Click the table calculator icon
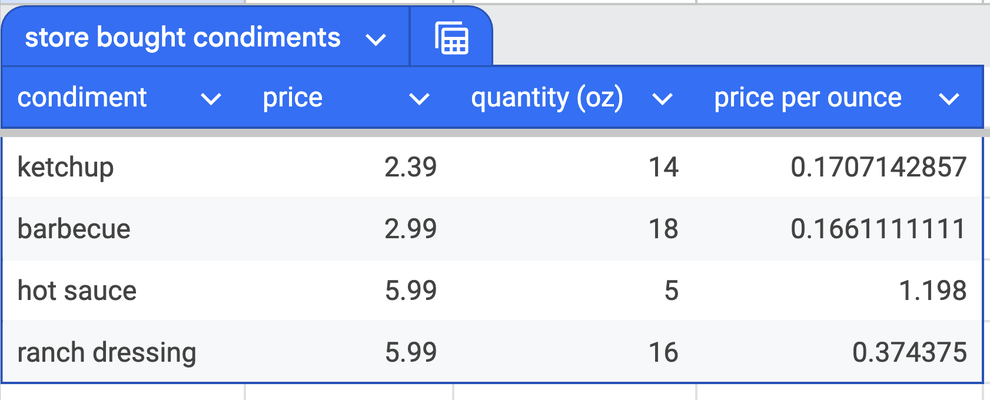990x400 pixels. click(x=452, y=39)
